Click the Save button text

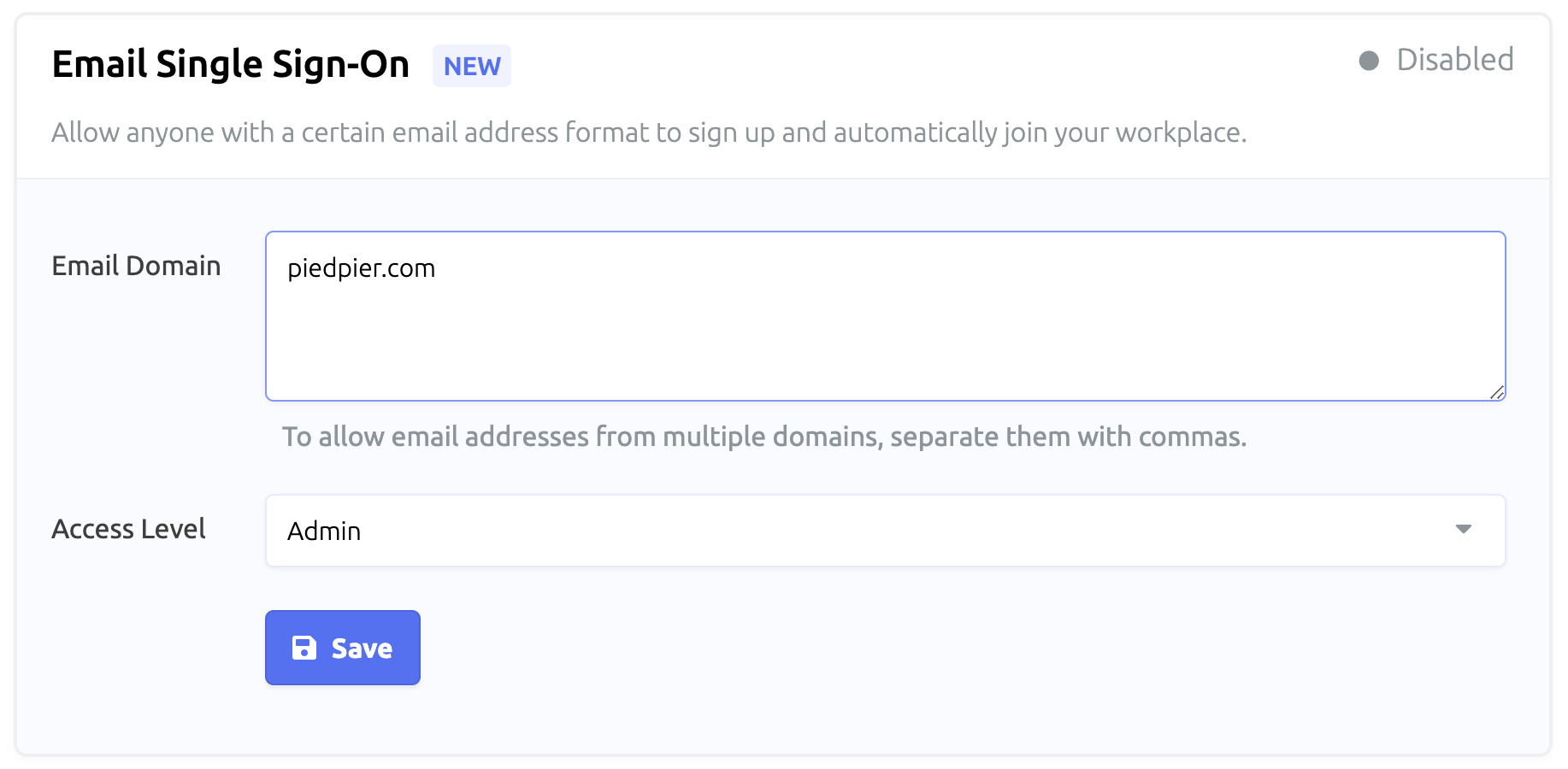(x=362, y=649)
